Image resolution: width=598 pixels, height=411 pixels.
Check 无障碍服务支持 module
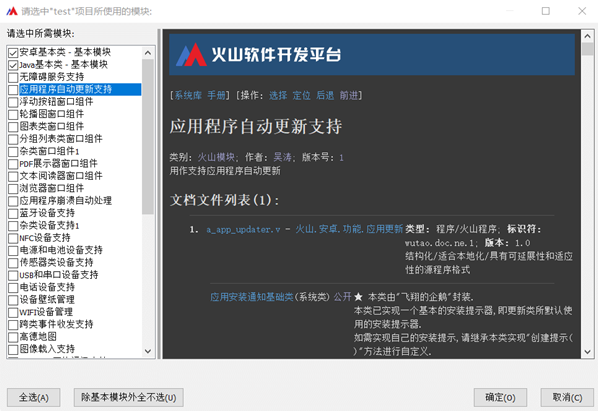(x=13, y=77)
